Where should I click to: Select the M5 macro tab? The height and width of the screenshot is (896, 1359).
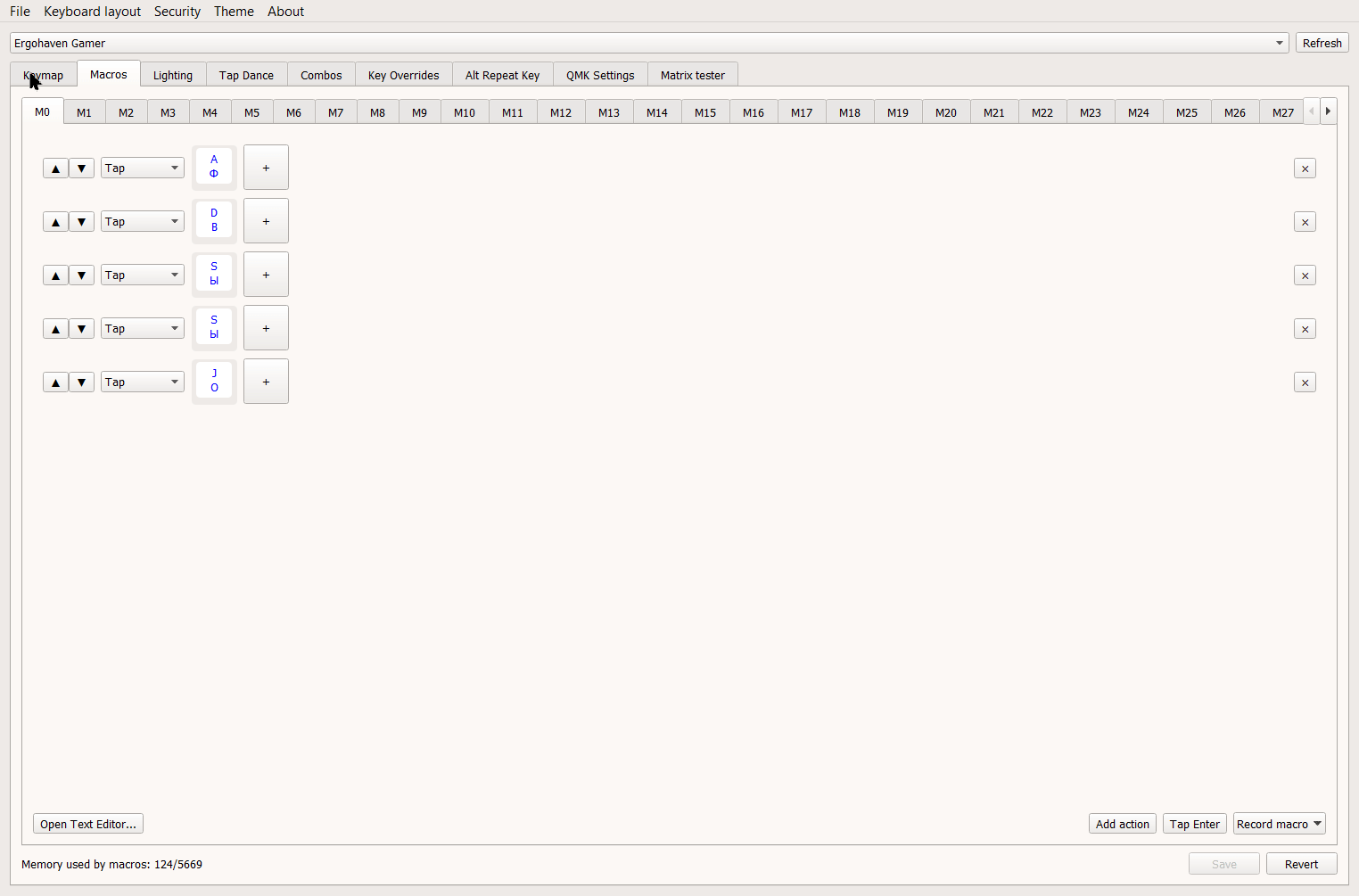click(x=251, y=112)
